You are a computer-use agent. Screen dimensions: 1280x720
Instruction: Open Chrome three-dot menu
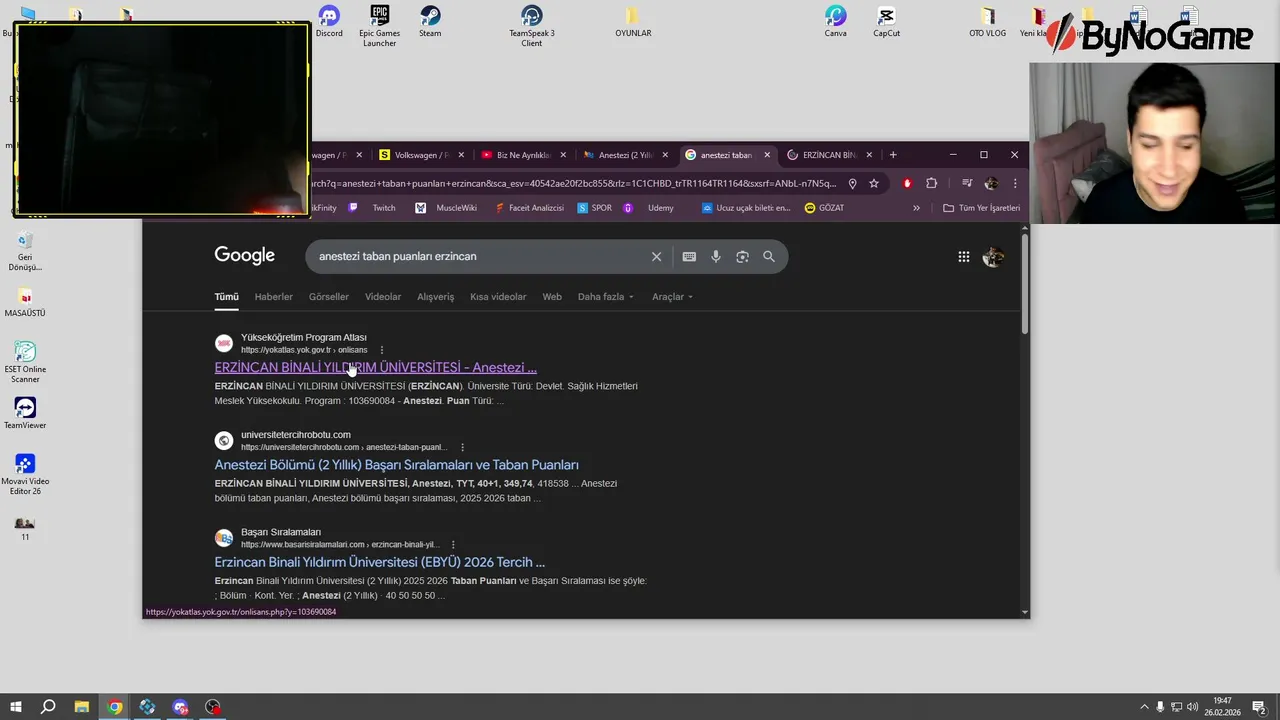(1015, 183)
